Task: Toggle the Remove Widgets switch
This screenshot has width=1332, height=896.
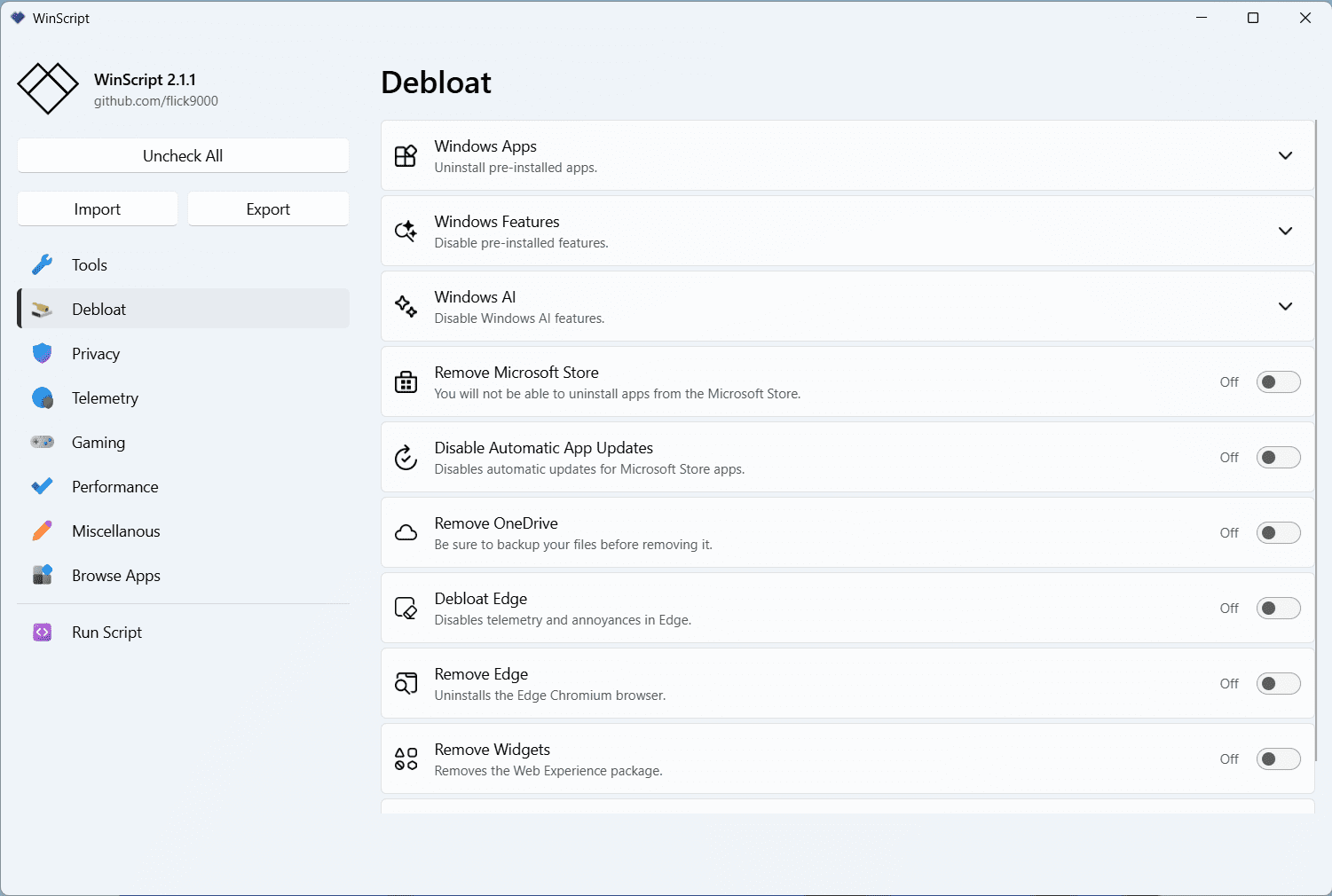Action: [1278, 758]
